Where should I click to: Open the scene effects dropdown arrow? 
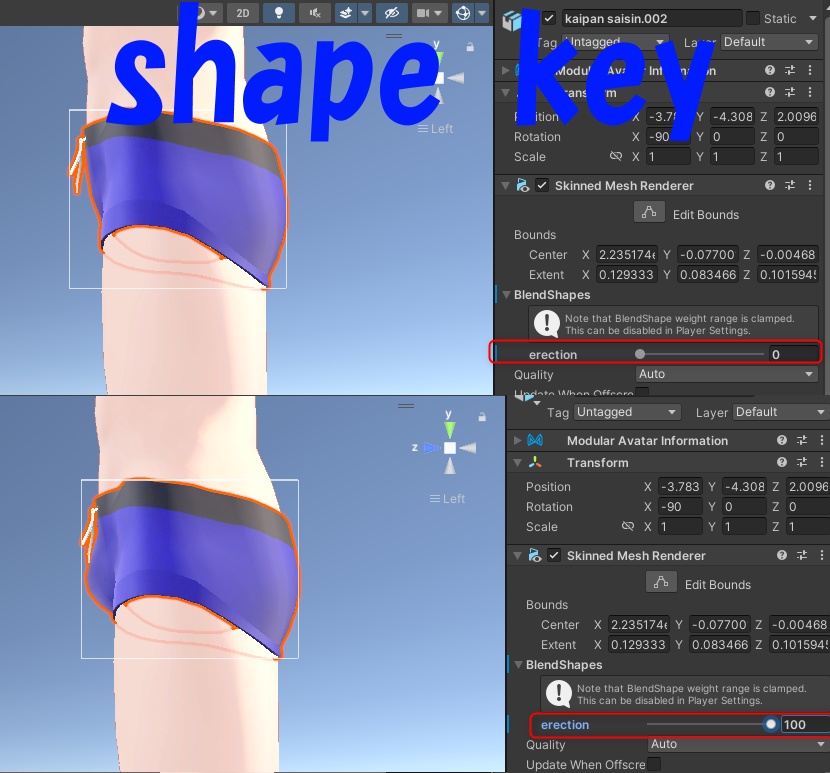(365, 13)
